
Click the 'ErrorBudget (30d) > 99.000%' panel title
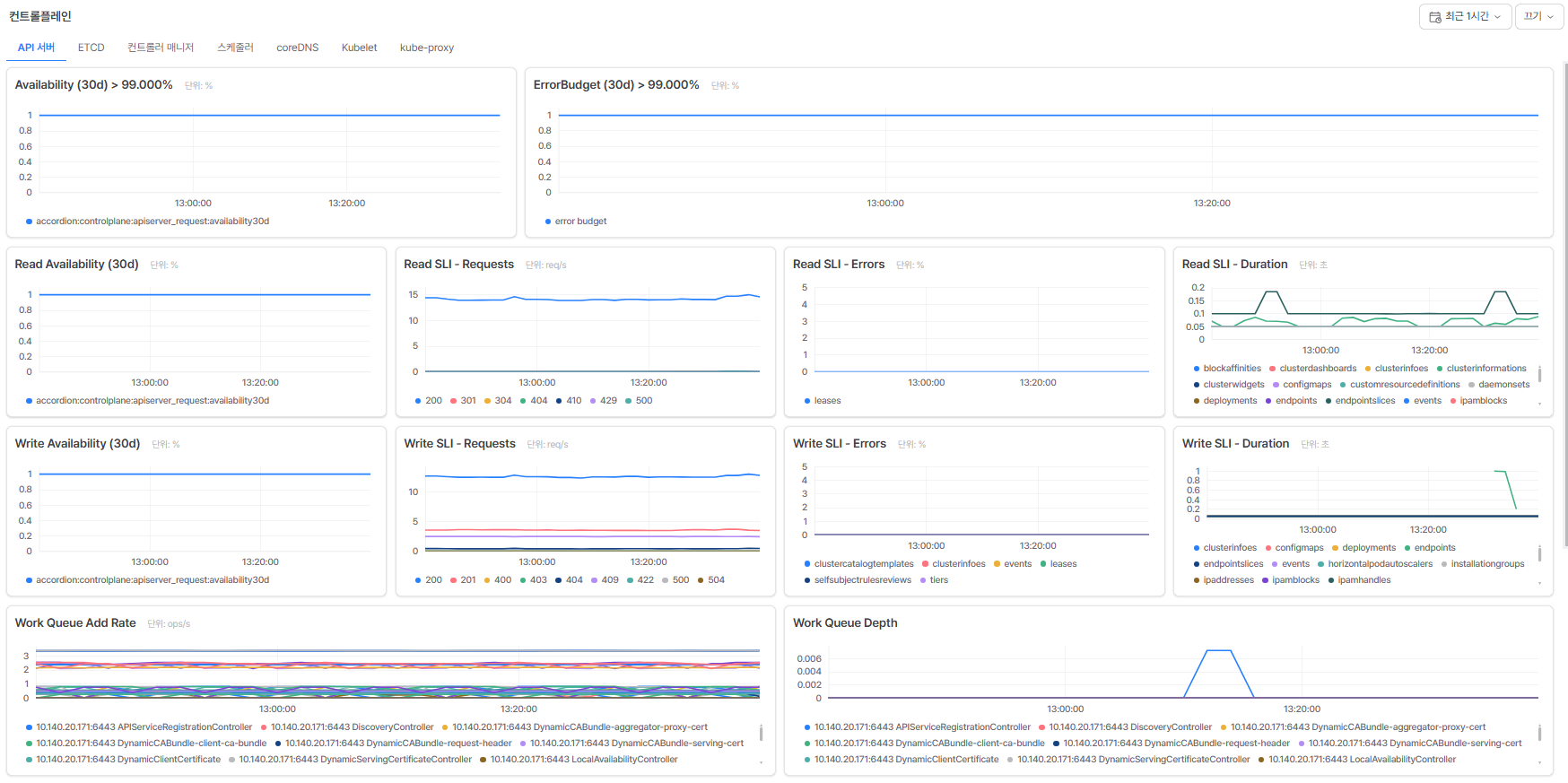(616, 85)
